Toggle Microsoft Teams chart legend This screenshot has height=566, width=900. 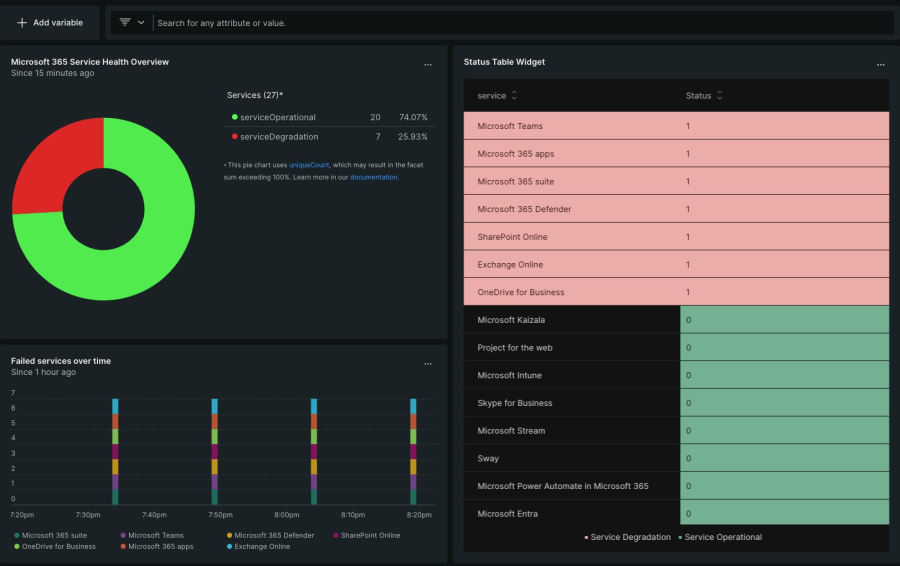pyautogui.click(x=152, y=536)
